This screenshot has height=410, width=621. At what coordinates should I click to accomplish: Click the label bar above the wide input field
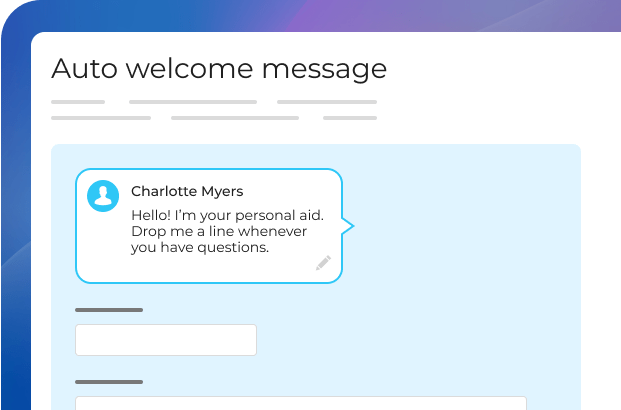pos(109,382)
